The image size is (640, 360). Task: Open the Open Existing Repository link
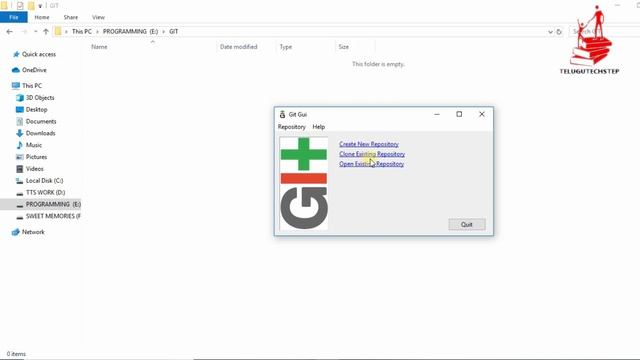(371, 164)
